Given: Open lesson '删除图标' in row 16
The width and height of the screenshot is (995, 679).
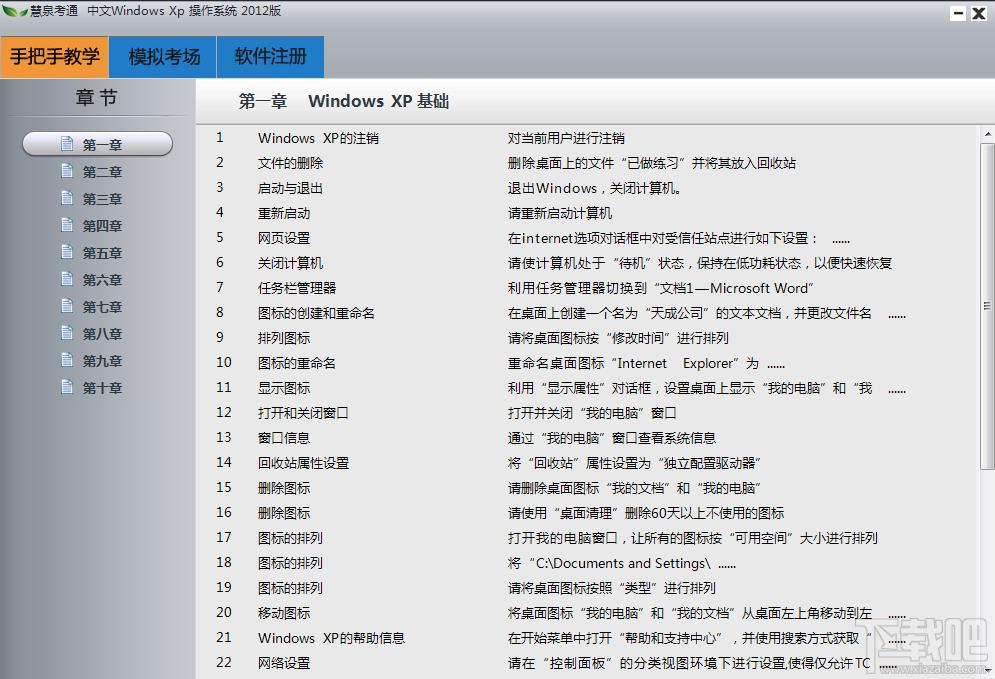Looking at the screenshot, I should 284,513.
